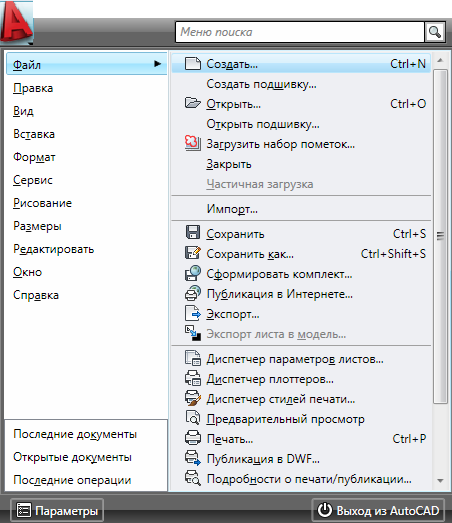Screen dimensions: 452x523
Task: Click the Сохранить floppy disk icon
Action: (193, 232)
